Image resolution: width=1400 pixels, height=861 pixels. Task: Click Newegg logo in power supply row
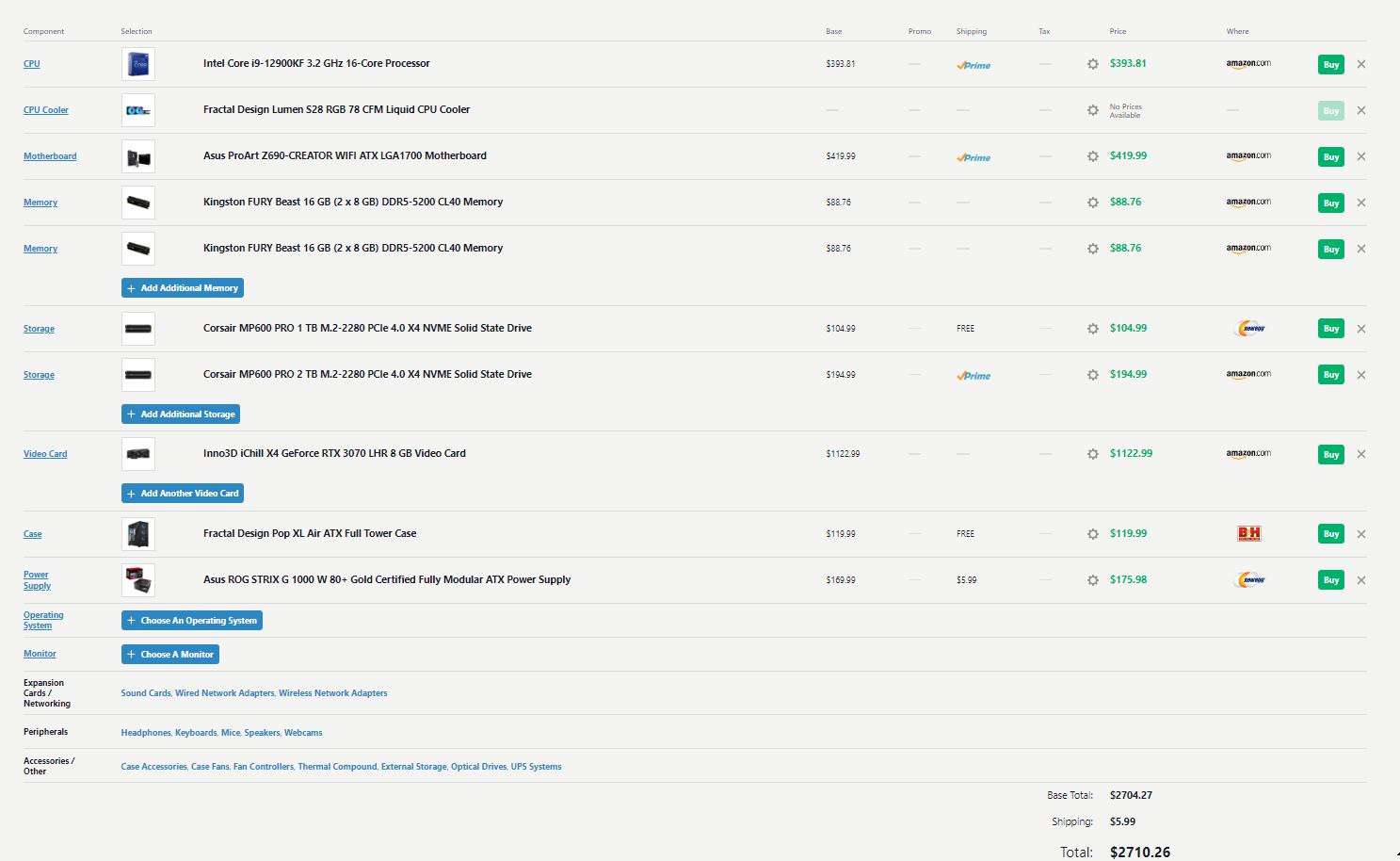[1249, 580]
